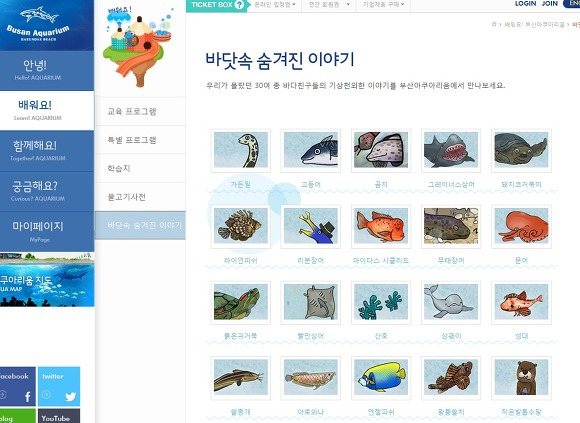580x423 pixels.
Task: Open the 함께해요! Together AQUARIUM menu
Action: click(47, 150)
